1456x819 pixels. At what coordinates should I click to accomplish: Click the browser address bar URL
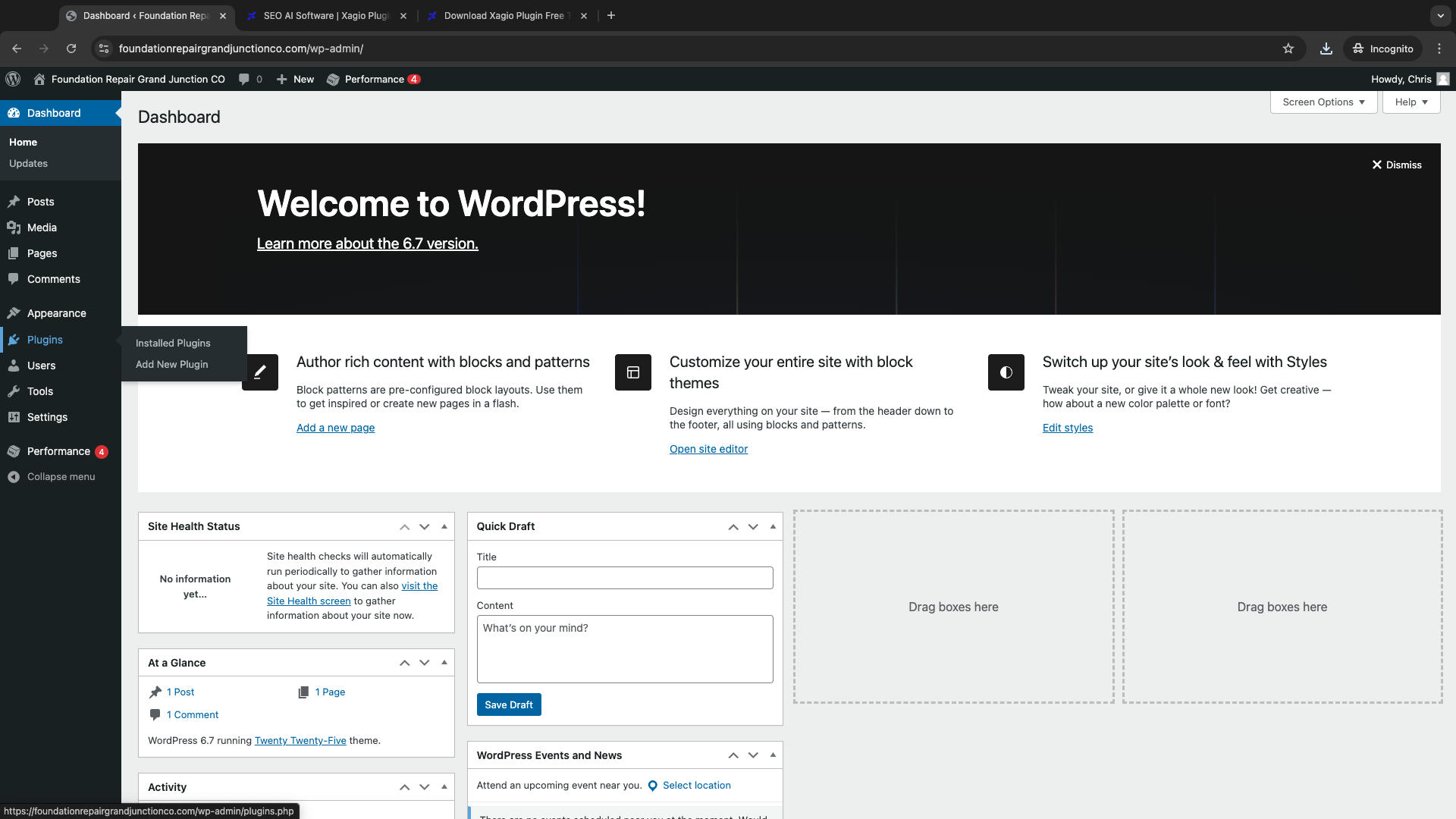coord(241,49)
